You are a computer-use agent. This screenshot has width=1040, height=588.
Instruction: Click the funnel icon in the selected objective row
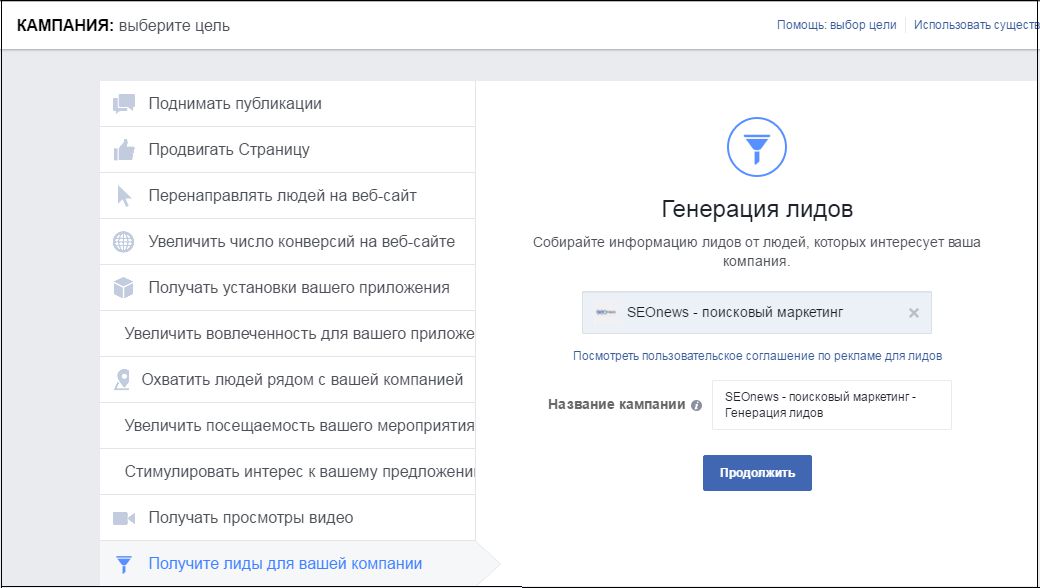(x=123, y=564)
